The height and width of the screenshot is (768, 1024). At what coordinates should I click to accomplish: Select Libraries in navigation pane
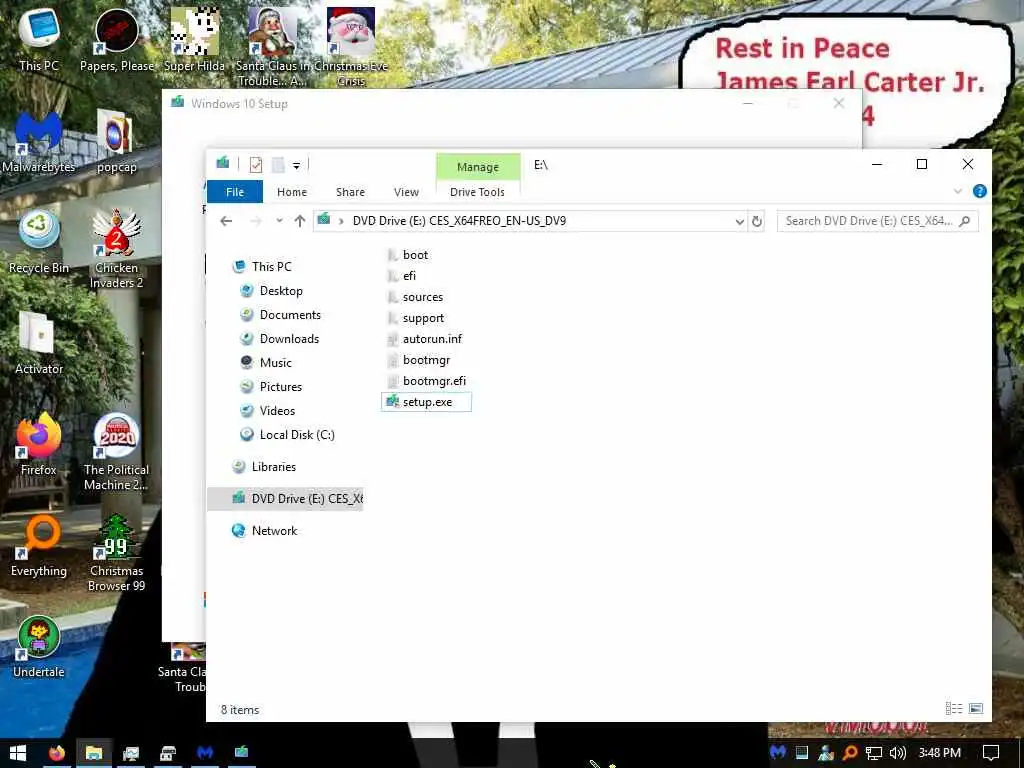tap(264, 467)
